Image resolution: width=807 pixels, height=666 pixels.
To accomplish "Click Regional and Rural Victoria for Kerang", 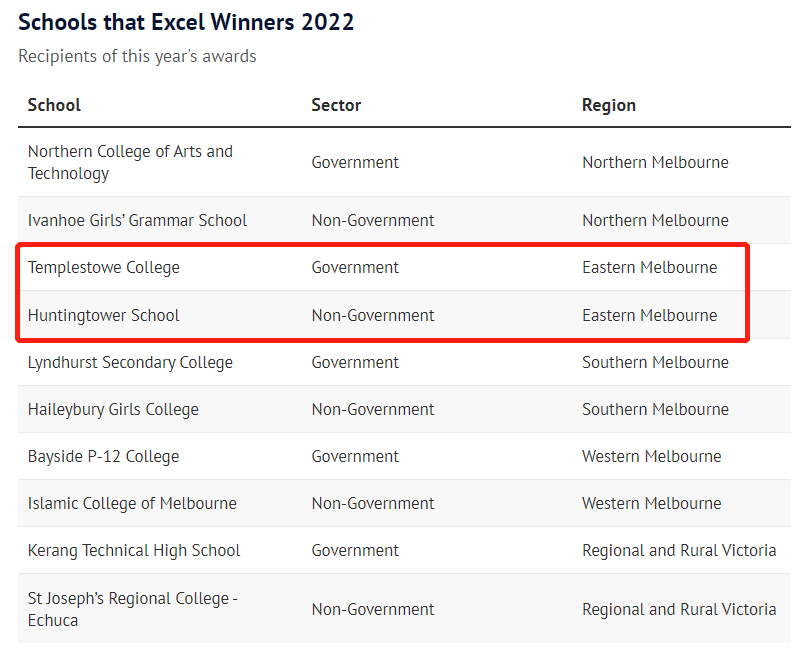I will [x=679, y=550].
